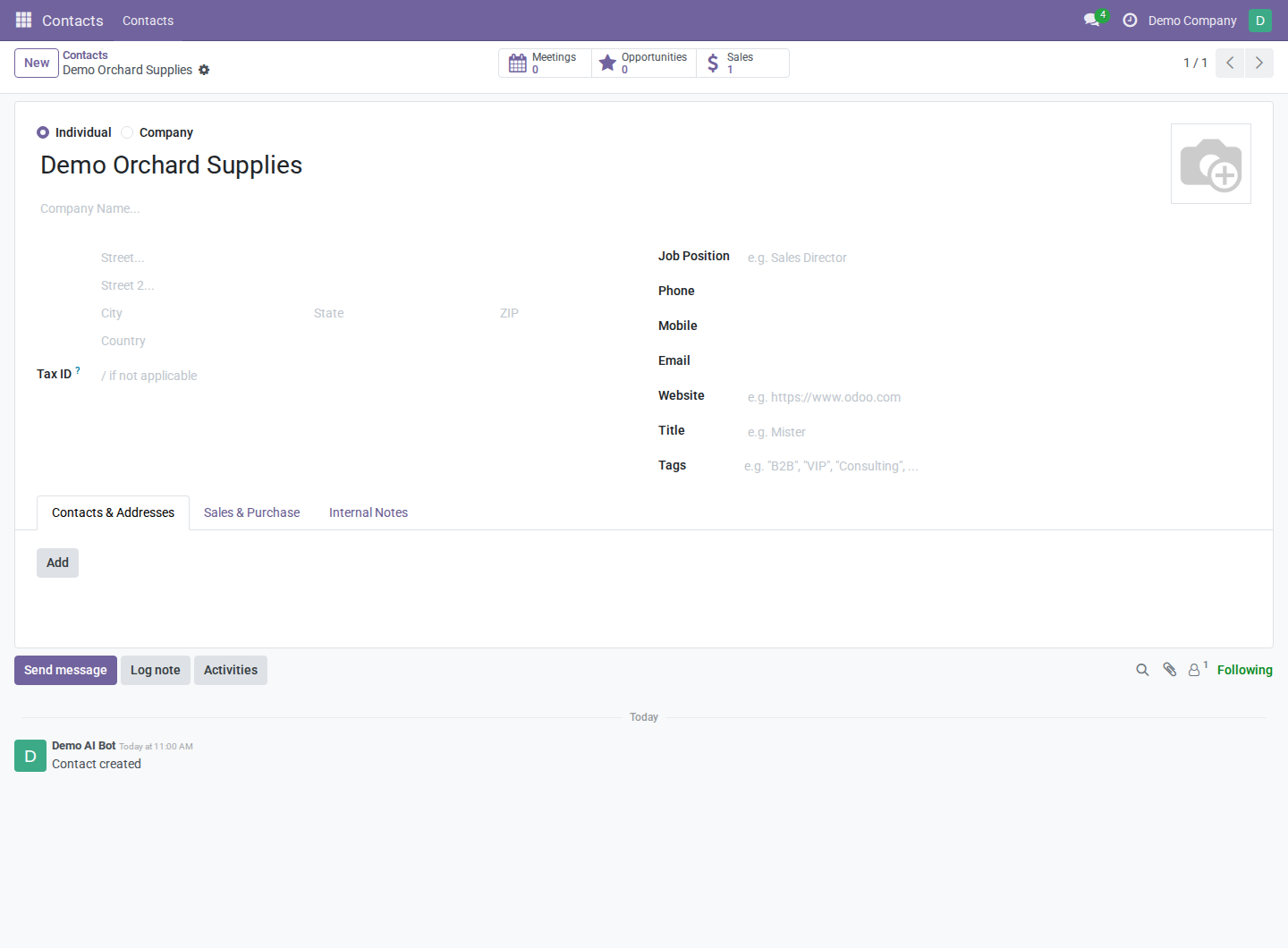Viewport: 1288px width, 948px height.
Task: Click the Following status button
Action: 1244,670
